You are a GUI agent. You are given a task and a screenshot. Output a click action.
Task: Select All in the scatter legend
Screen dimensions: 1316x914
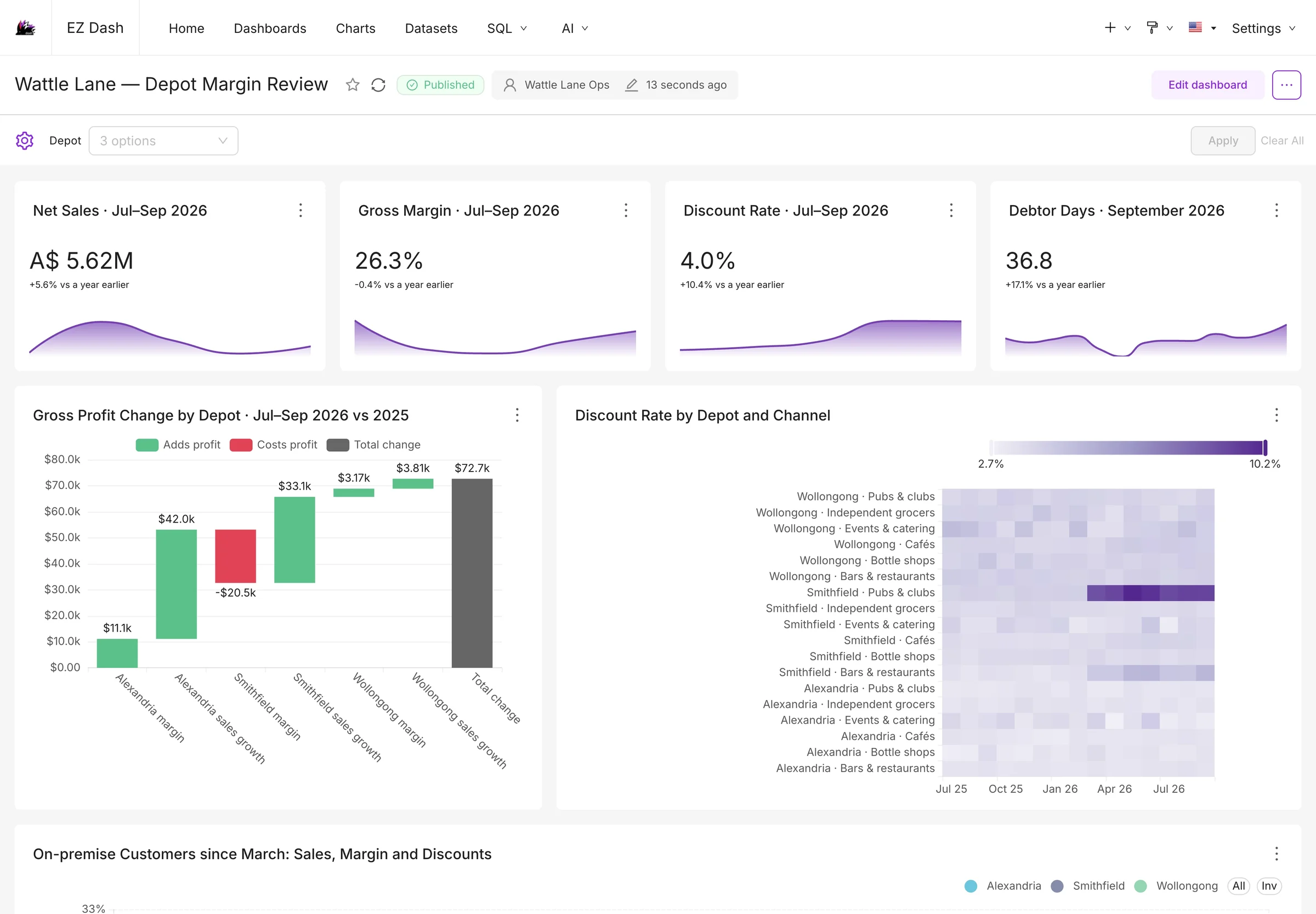pos(1238,885)
